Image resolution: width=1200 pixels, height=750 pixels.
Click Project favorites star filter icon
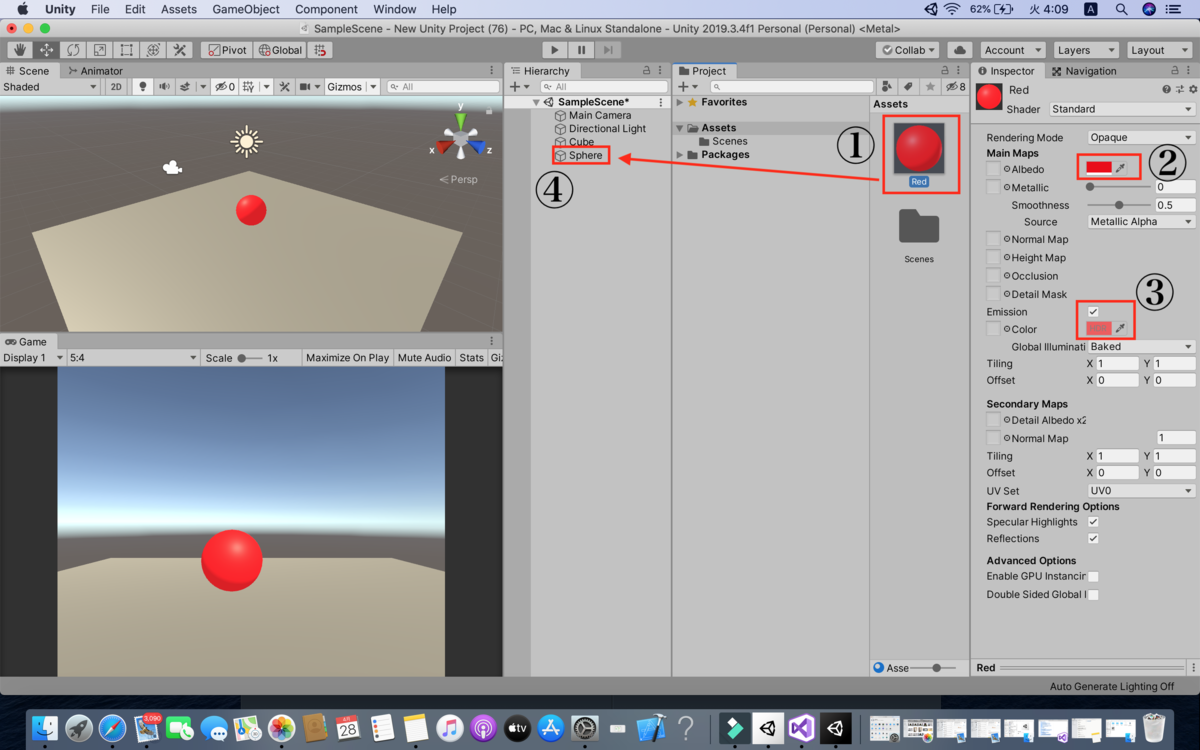point(930,87)
